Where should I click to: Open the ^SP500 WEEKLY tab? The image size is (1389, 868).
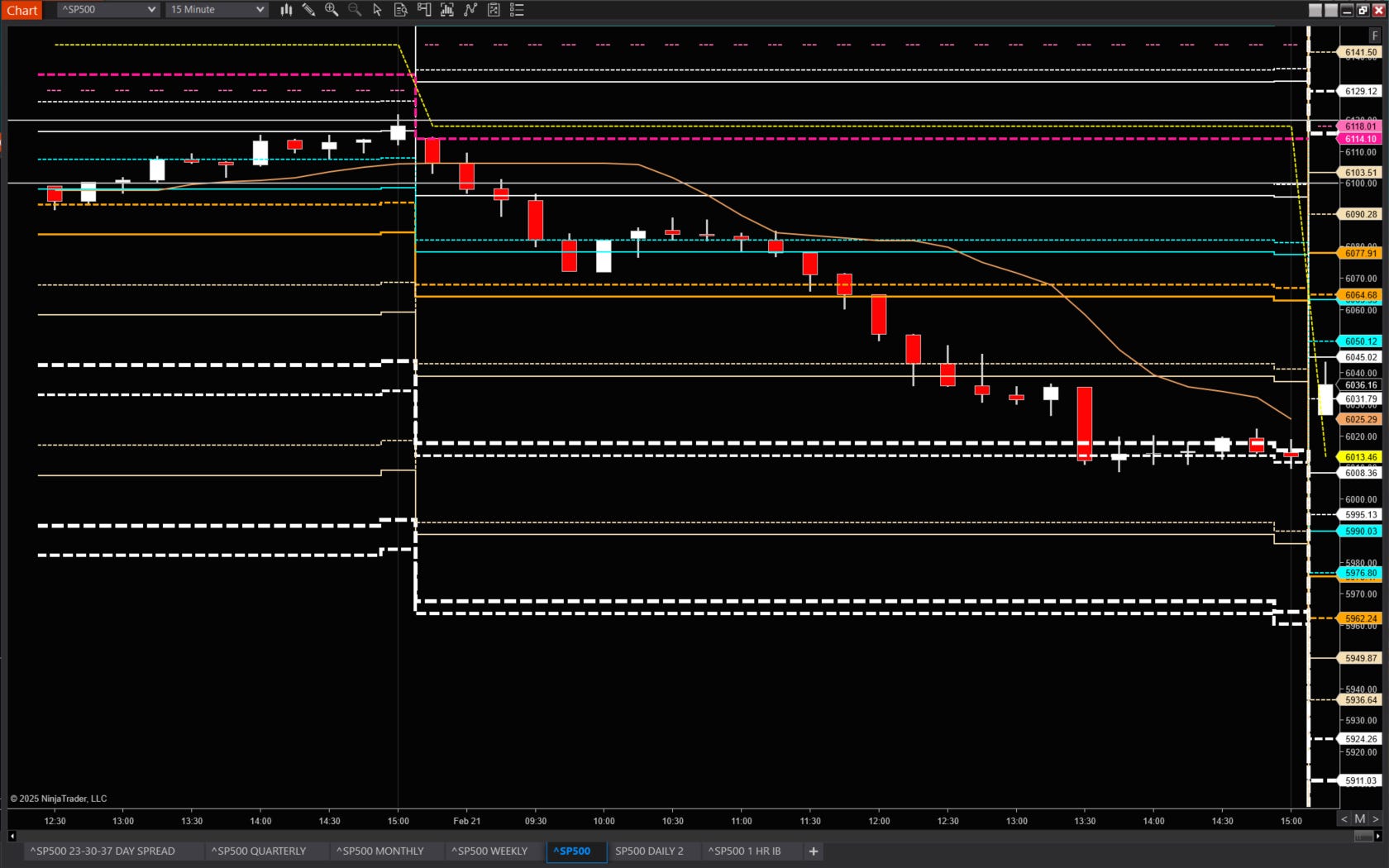click(489, 851)
